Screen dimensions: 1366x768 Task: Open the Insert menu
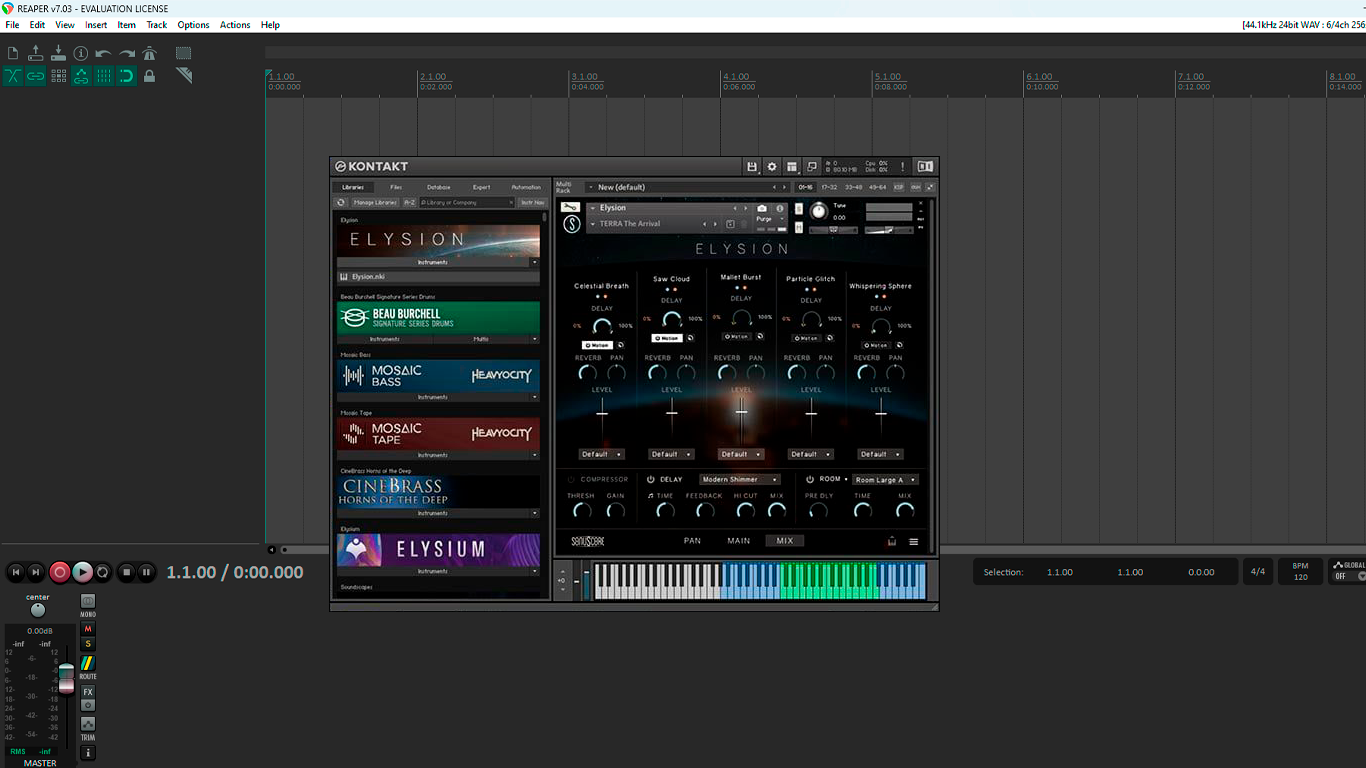pos(96,25)
